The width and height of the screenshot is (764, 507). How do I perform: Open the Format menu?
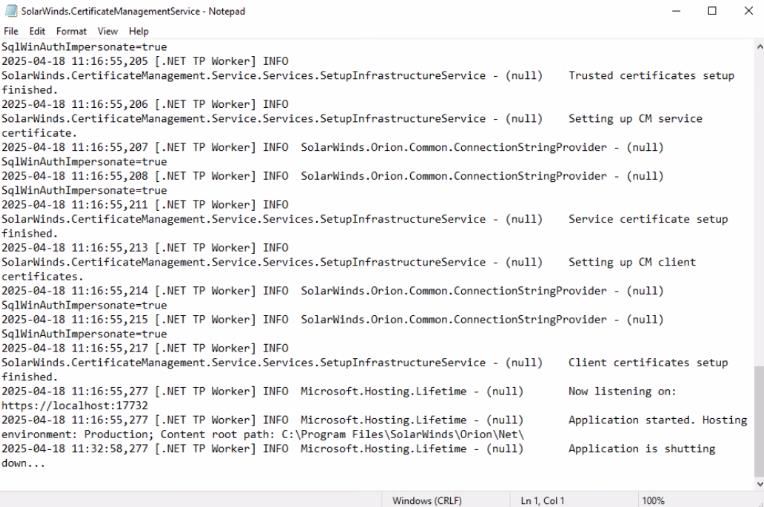[x=71, y=31]
